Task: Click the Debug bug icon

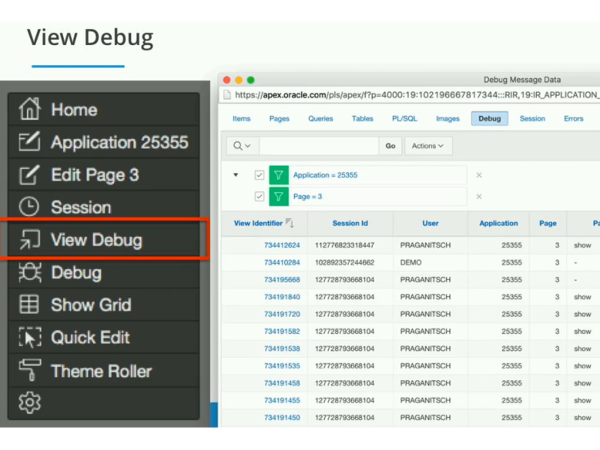Action: 30,272
